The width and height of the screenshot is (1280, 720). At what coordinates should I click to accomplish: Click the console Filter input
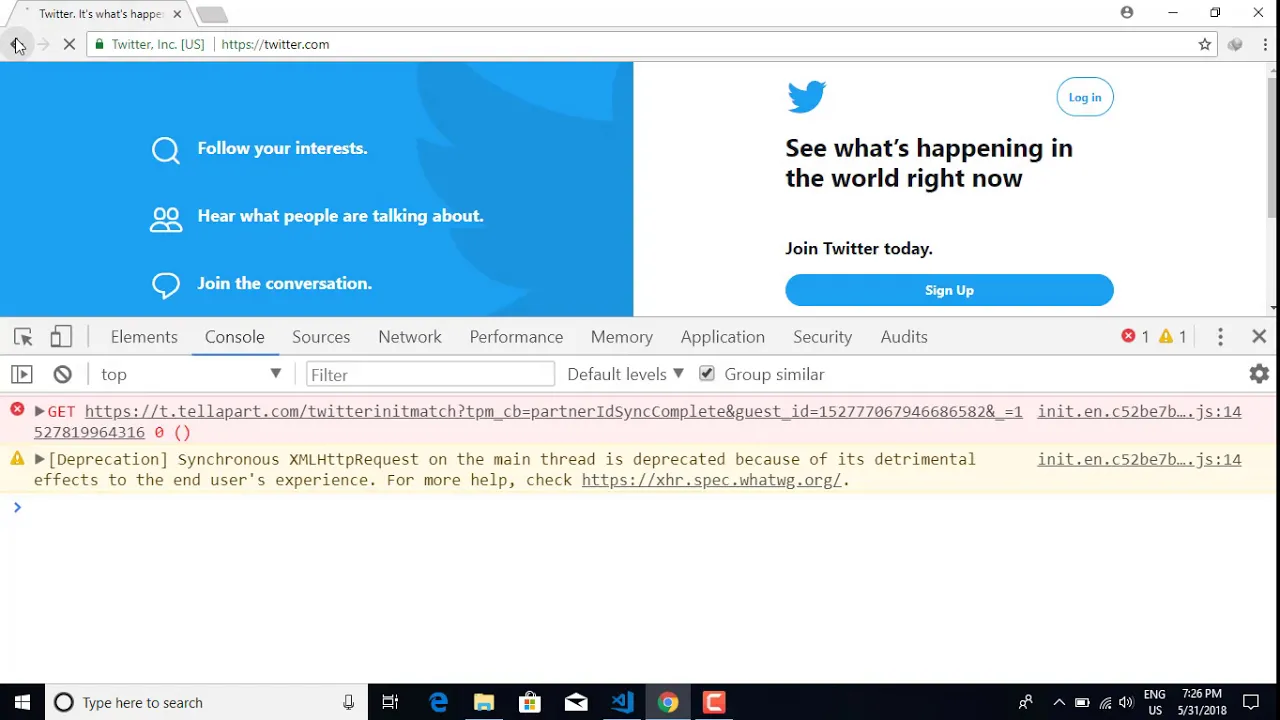click(x=430, y=374)
